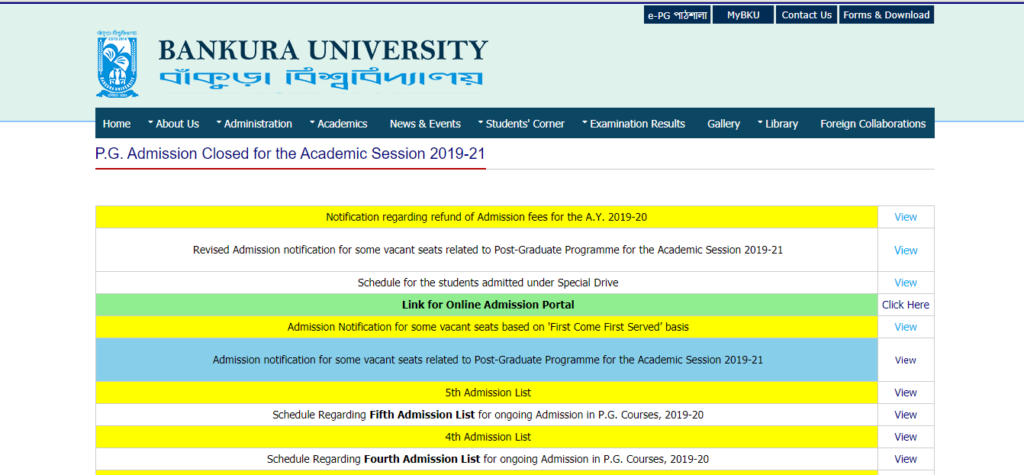View 'First Come First Served' admission notification
The image size is (1024, 475).
tap(905, 327)
